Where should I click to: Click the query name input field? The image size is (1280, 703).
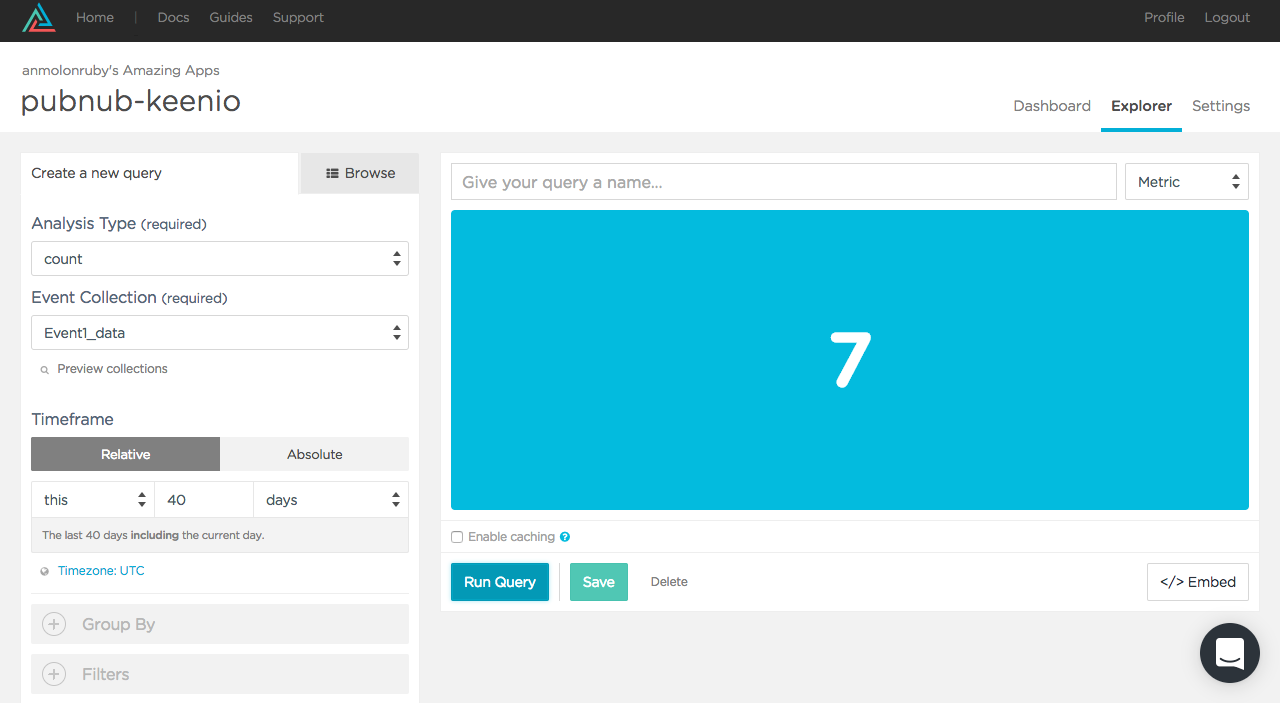pos(783,182)
